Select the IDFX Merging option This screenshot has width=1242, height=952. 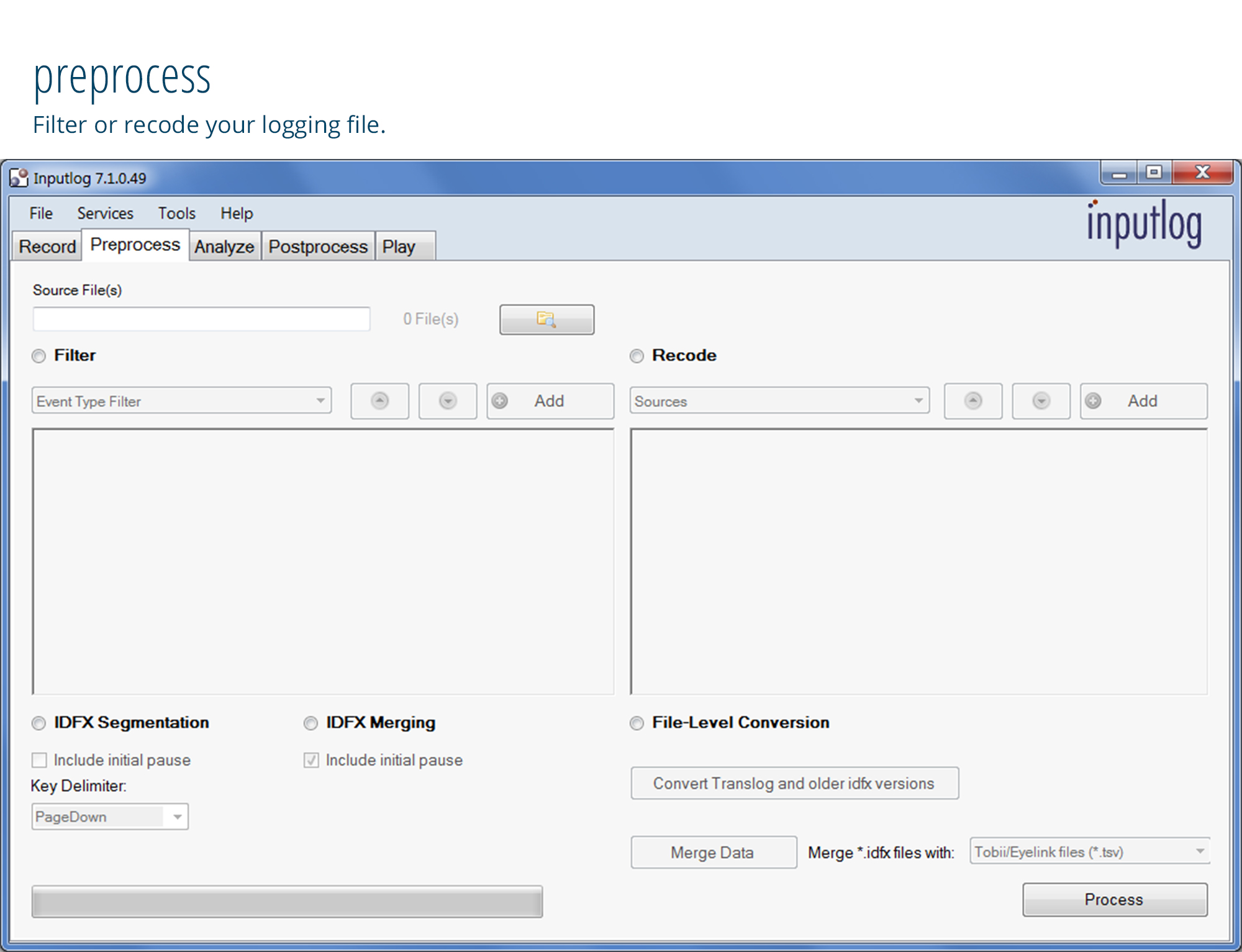click(310, 723)
